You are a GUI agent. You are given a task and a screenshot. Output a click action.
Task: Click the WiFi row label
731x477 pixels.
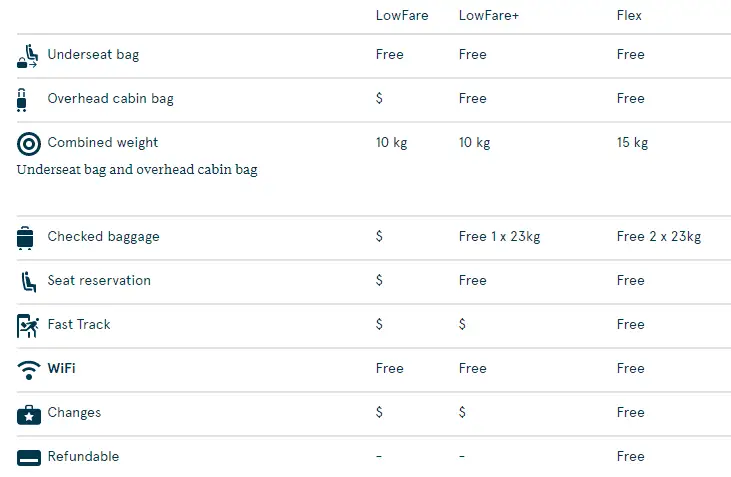61,368
